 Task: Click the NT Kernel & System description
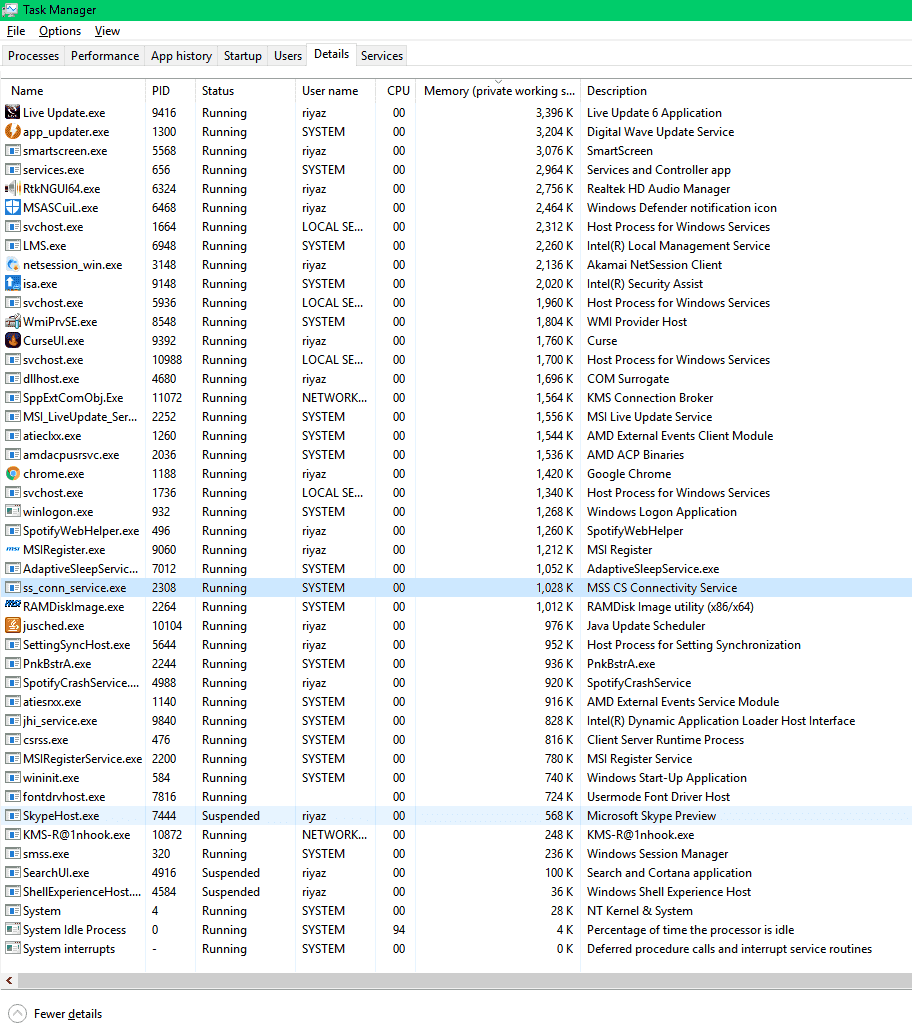(640, 911)
